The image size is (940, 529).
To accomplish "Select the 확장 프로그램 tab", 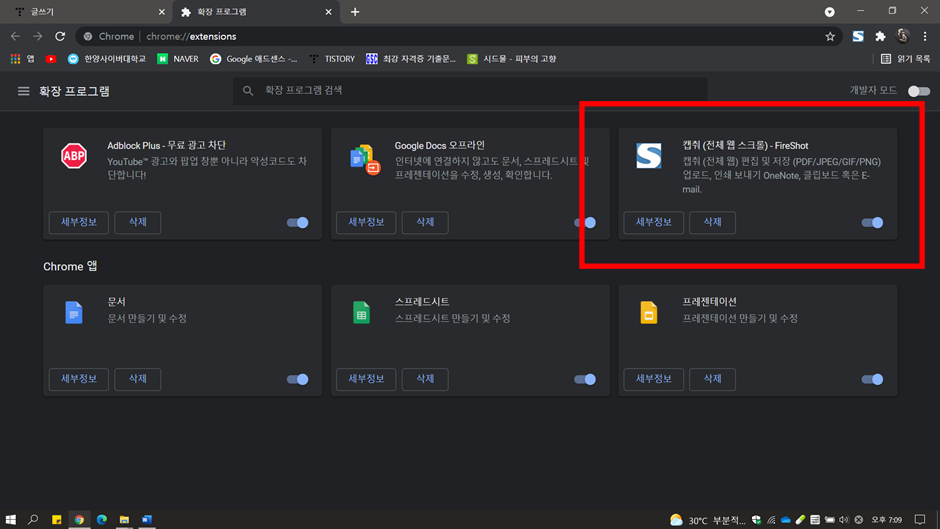I will [256, 12].
